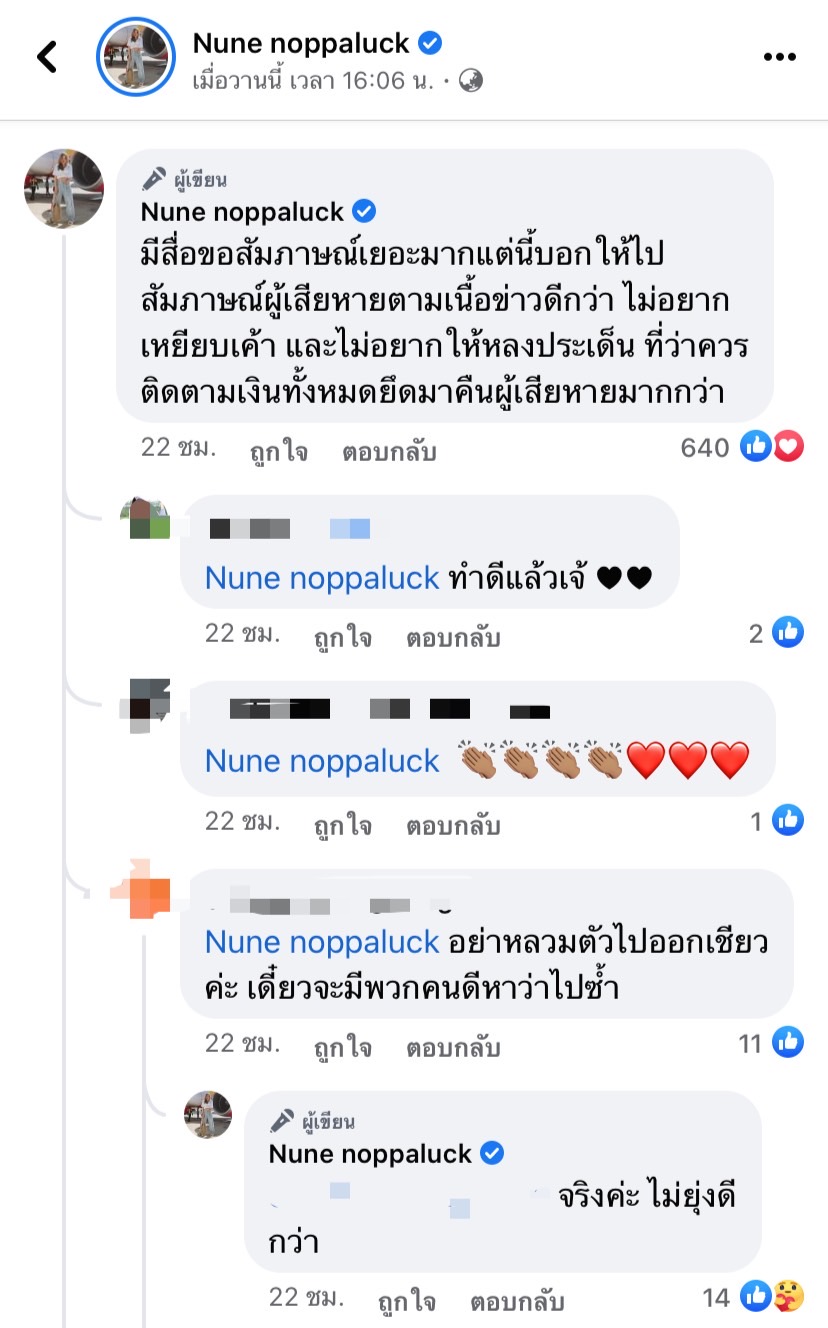The width and height of the screenshot is (828, 1328).
Task: Open author avatar in nested reply
Action: (x=208, y=1115)
